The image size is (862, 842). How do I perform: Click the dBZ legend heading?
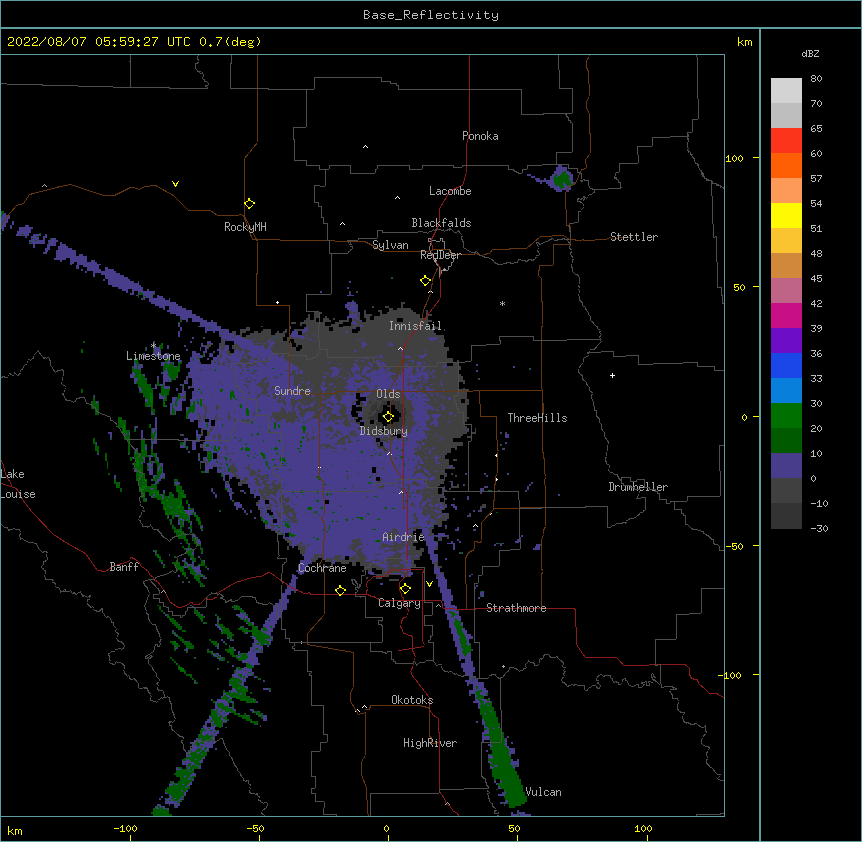click(810, 53)
